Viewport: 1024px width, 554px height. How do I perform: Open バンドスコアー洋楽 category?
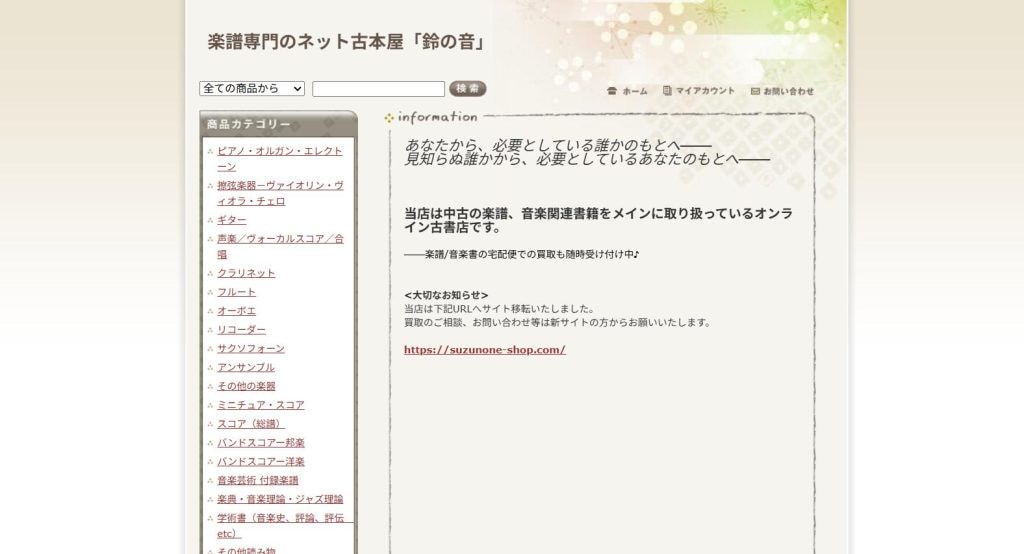coord(261,462)
